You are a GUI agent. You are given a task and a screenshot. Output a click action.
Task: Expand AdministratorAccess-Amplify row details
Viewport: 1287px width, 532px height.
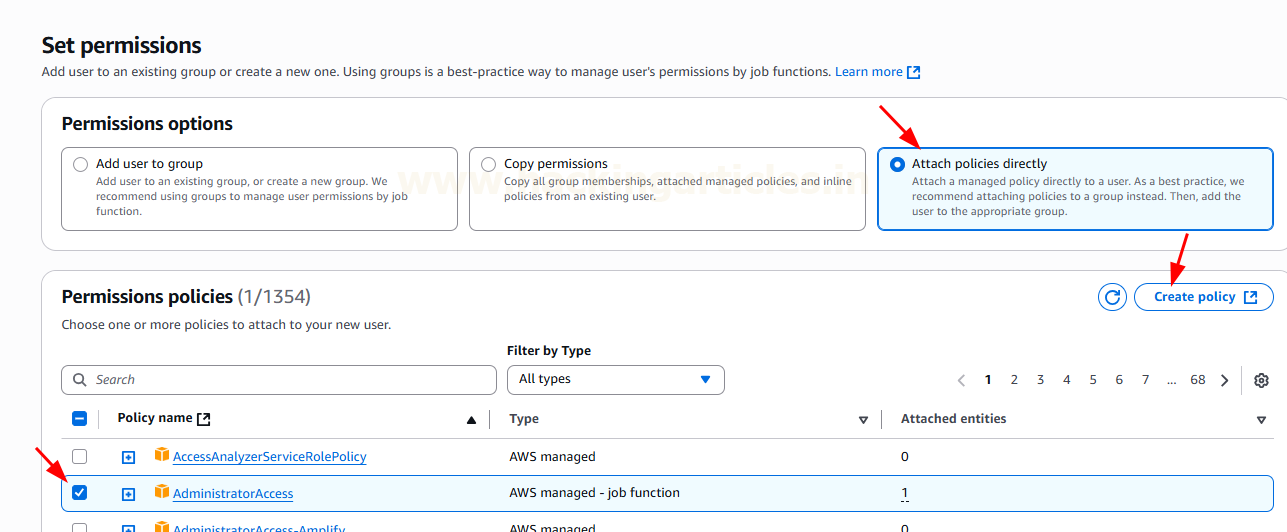[128, 528]
